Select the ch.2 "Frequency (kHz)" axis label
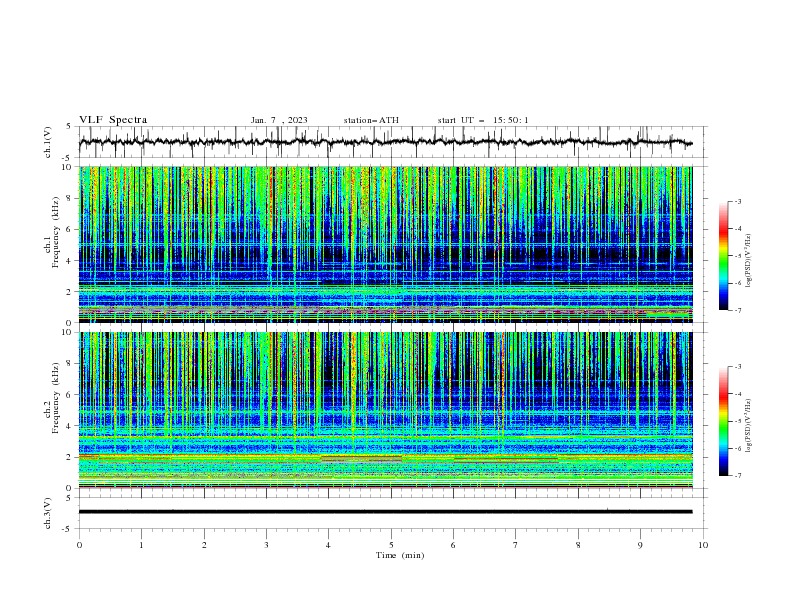Image resolution: width=792 pixels, height=612 pixels. (56, 397)
